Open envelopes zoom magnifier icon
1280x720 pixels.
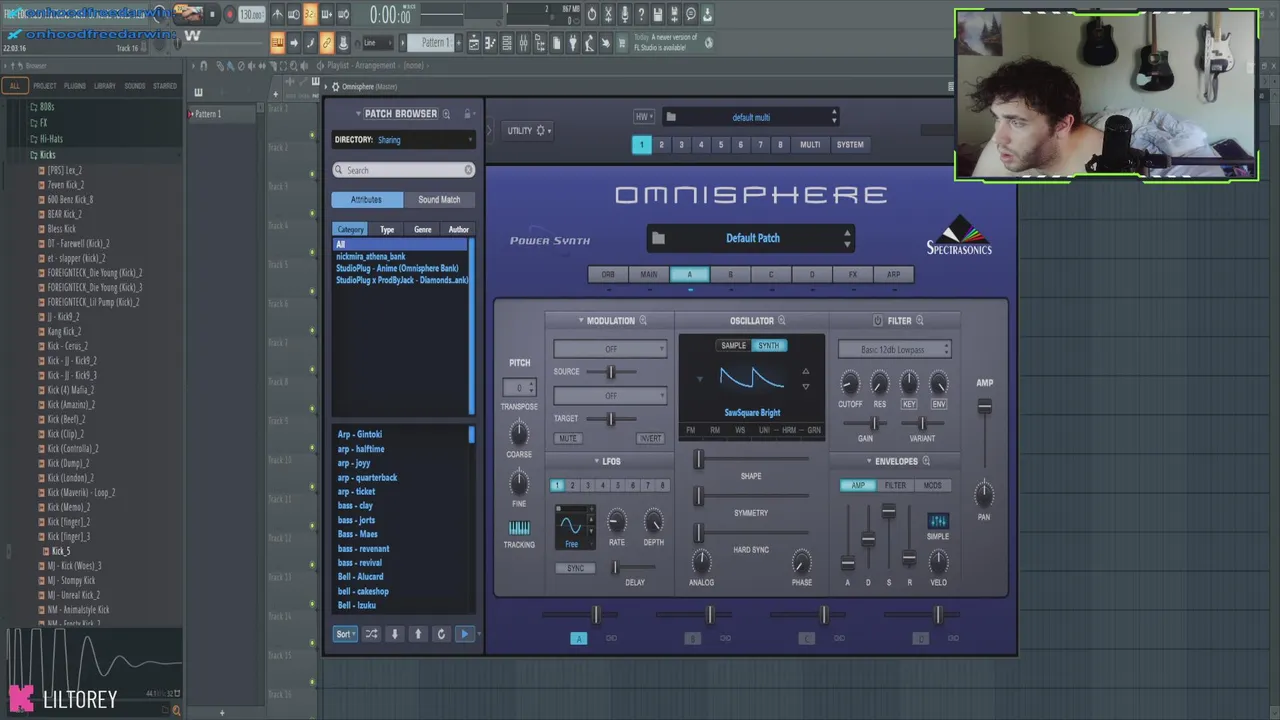coord(926,461)
